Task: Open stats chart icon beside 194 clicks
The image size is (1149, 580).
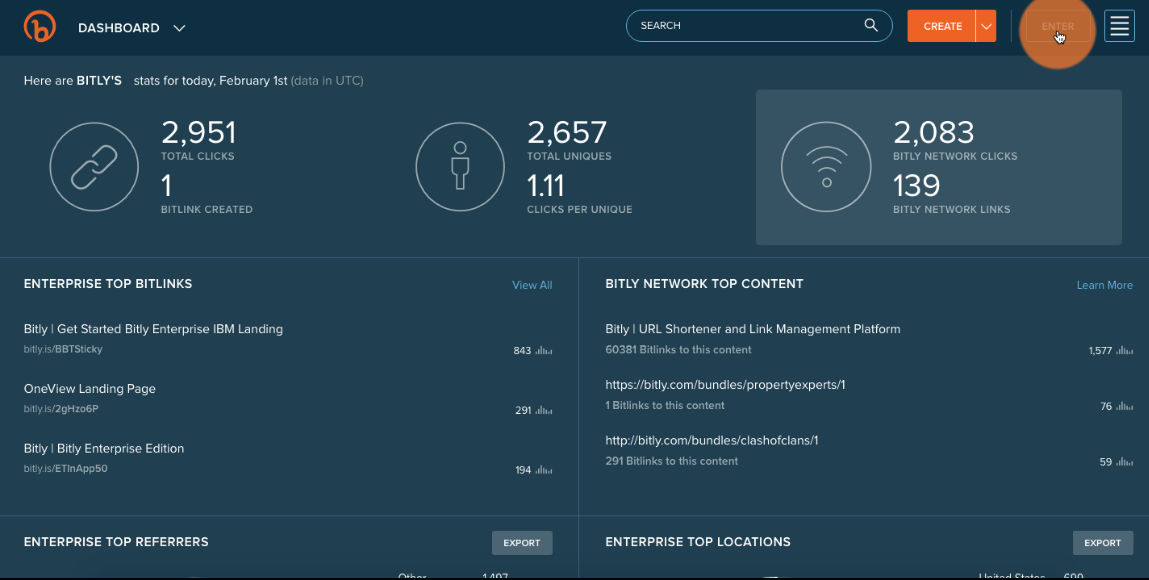Action: tap(544, 470)
